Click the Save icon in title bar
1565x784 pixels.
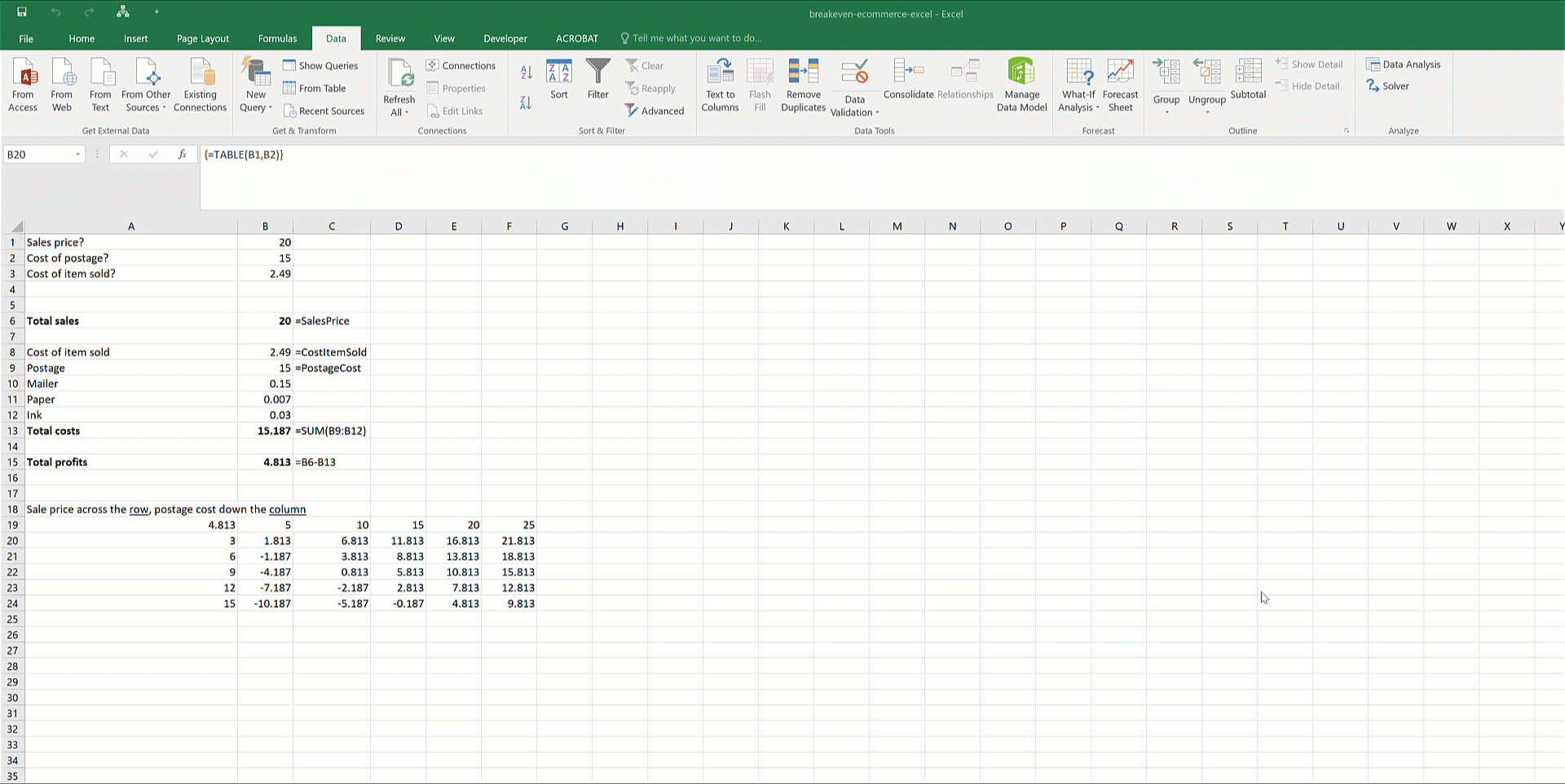(22, 12)
